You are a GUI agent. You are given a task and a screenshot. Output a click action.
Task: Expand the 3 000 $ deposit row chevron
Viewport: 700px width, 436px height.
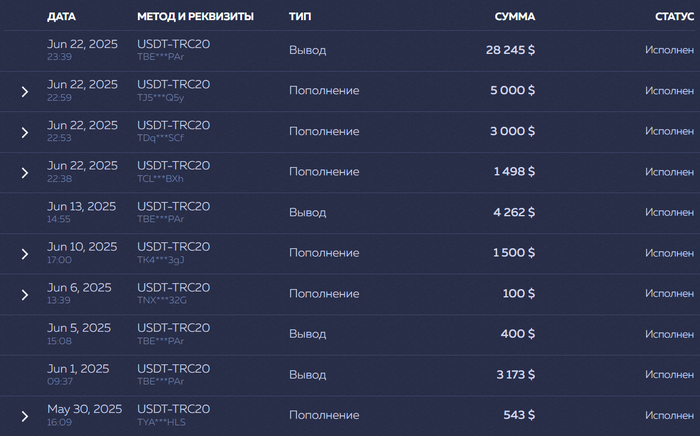(x=25, y=132)
